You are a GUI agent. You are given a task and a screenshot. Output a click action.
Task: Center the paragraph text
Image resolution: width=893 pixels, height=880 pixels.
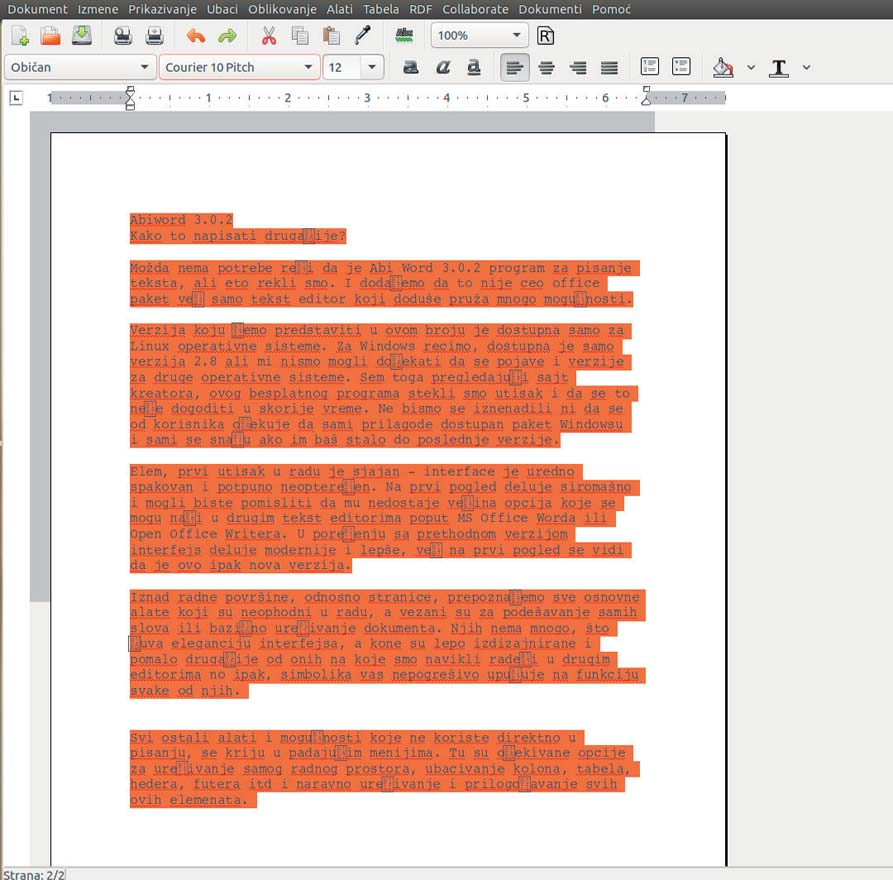coord(547,68)
